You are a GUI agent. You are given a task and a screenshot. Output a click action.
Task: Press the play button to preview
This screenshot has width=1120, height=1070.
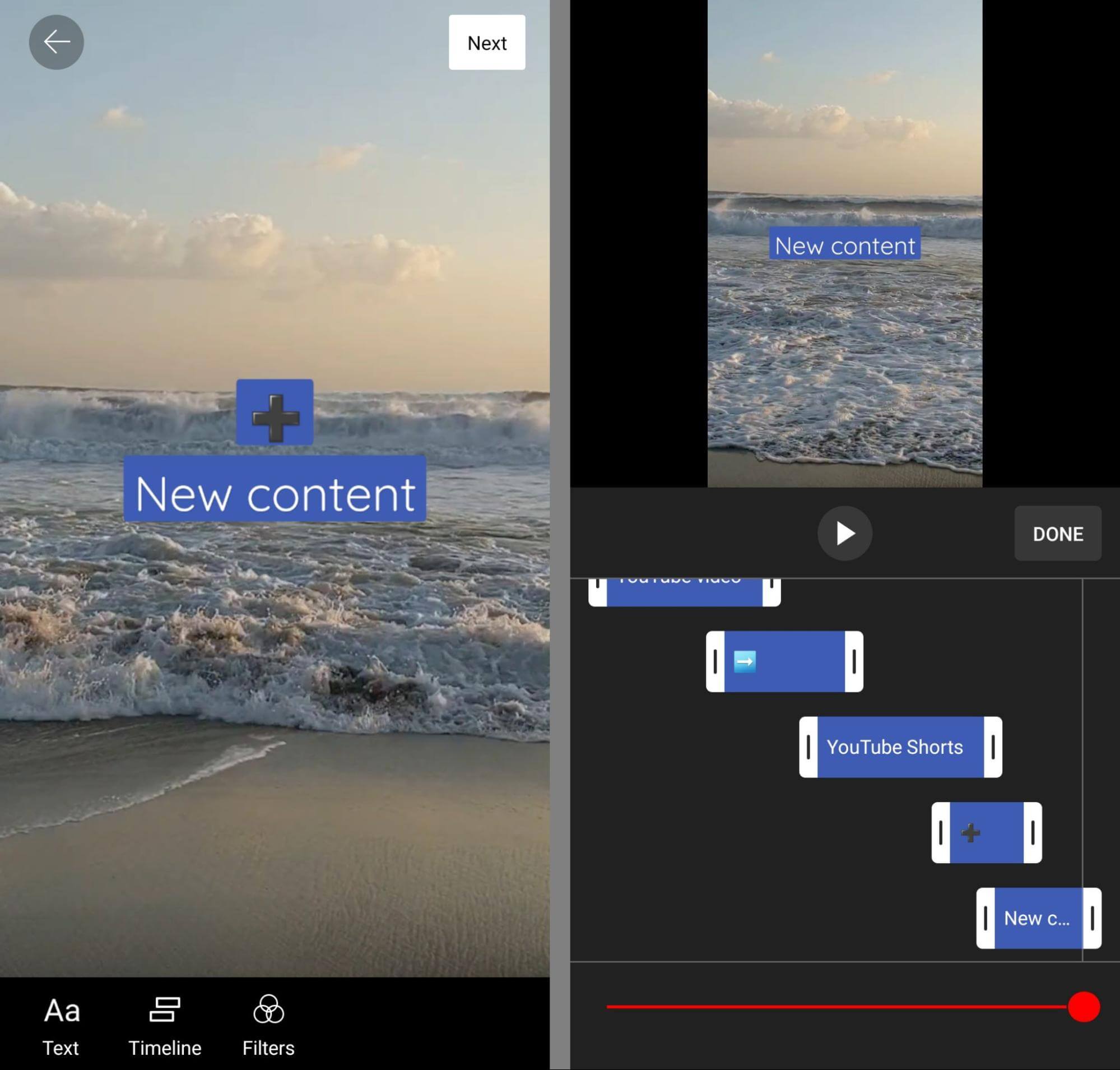[845, 532]
